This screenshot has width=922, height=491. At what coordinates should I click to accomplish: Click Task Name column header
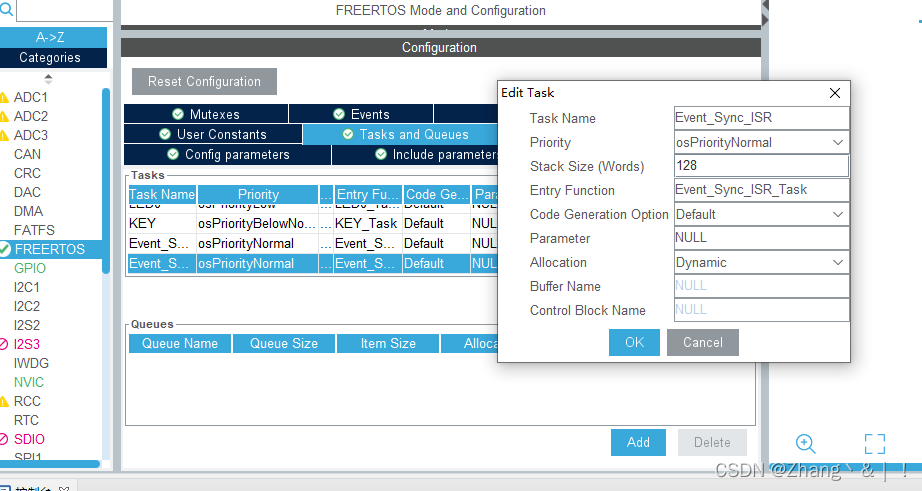pyautogui.click(x=162, y=195)
